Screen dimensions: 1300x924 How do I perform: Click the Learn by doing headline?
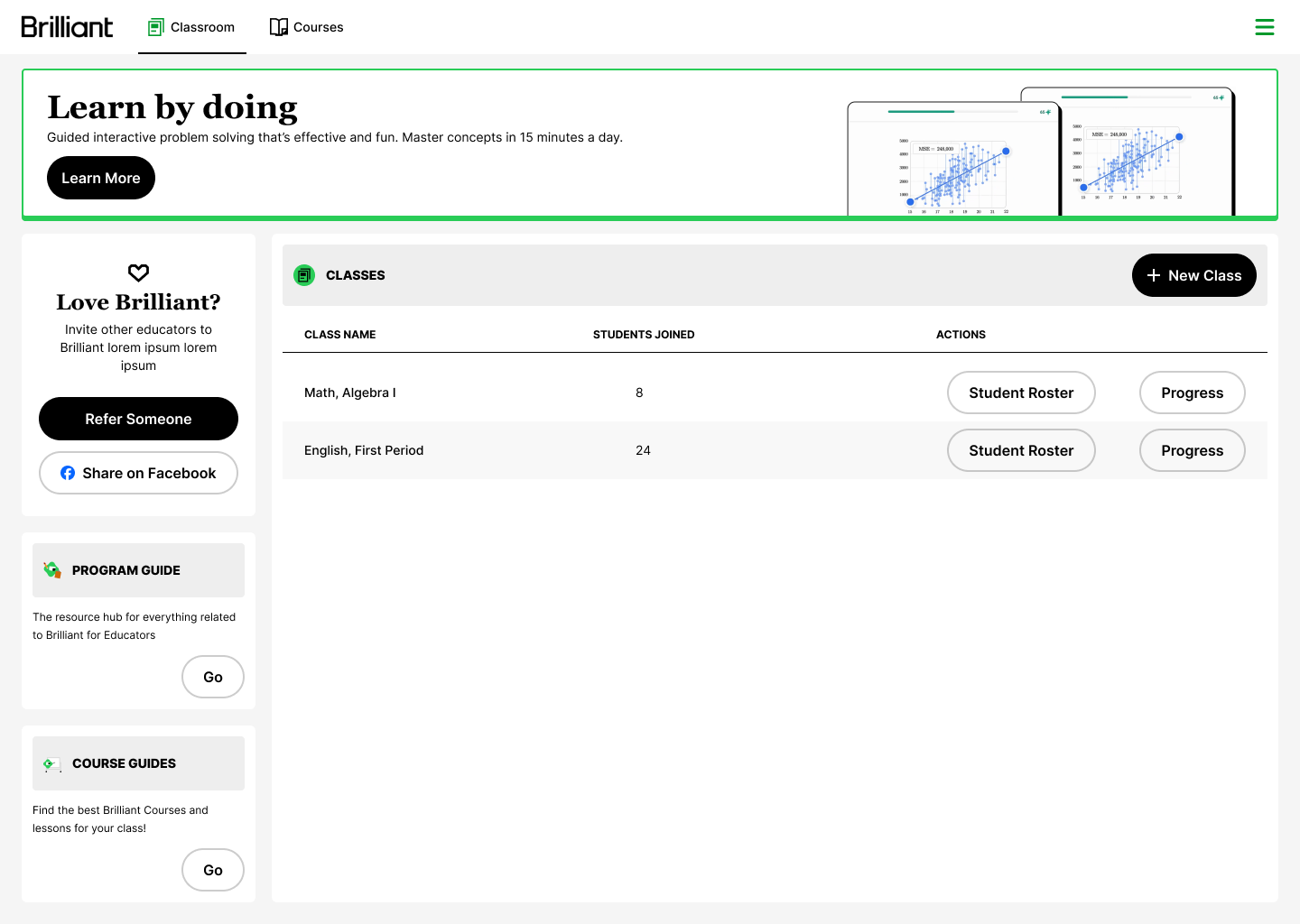(x=172, y=107)
